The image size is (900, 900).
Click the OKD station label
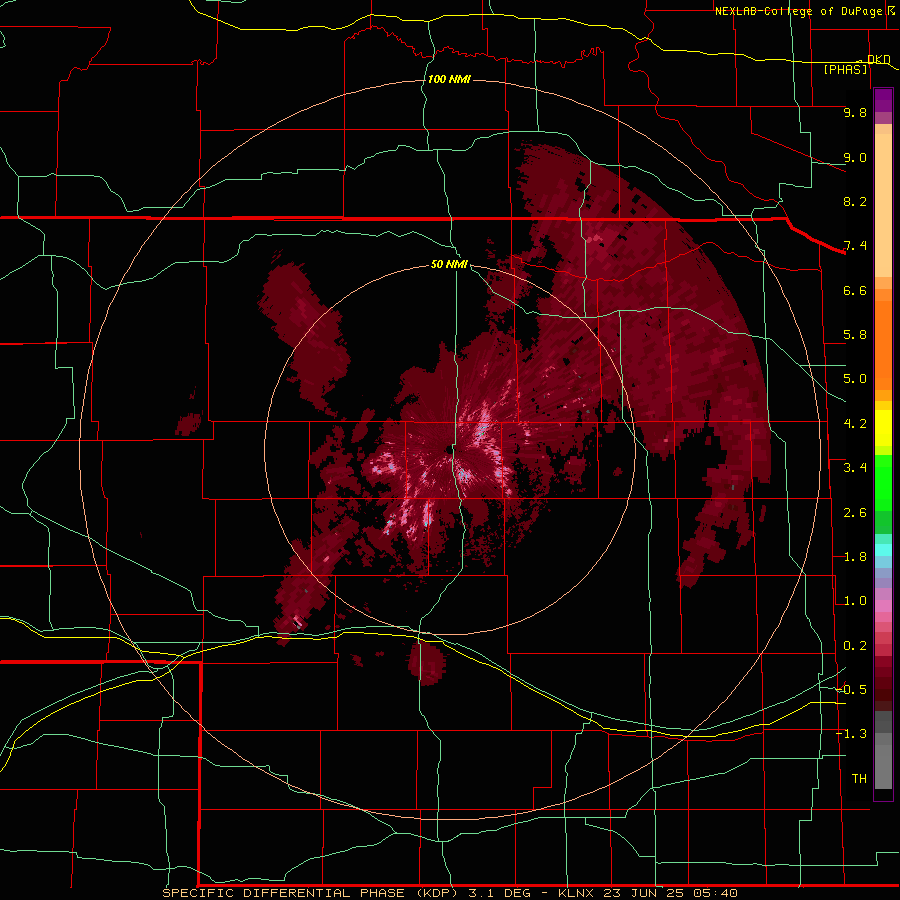point(878,59)
